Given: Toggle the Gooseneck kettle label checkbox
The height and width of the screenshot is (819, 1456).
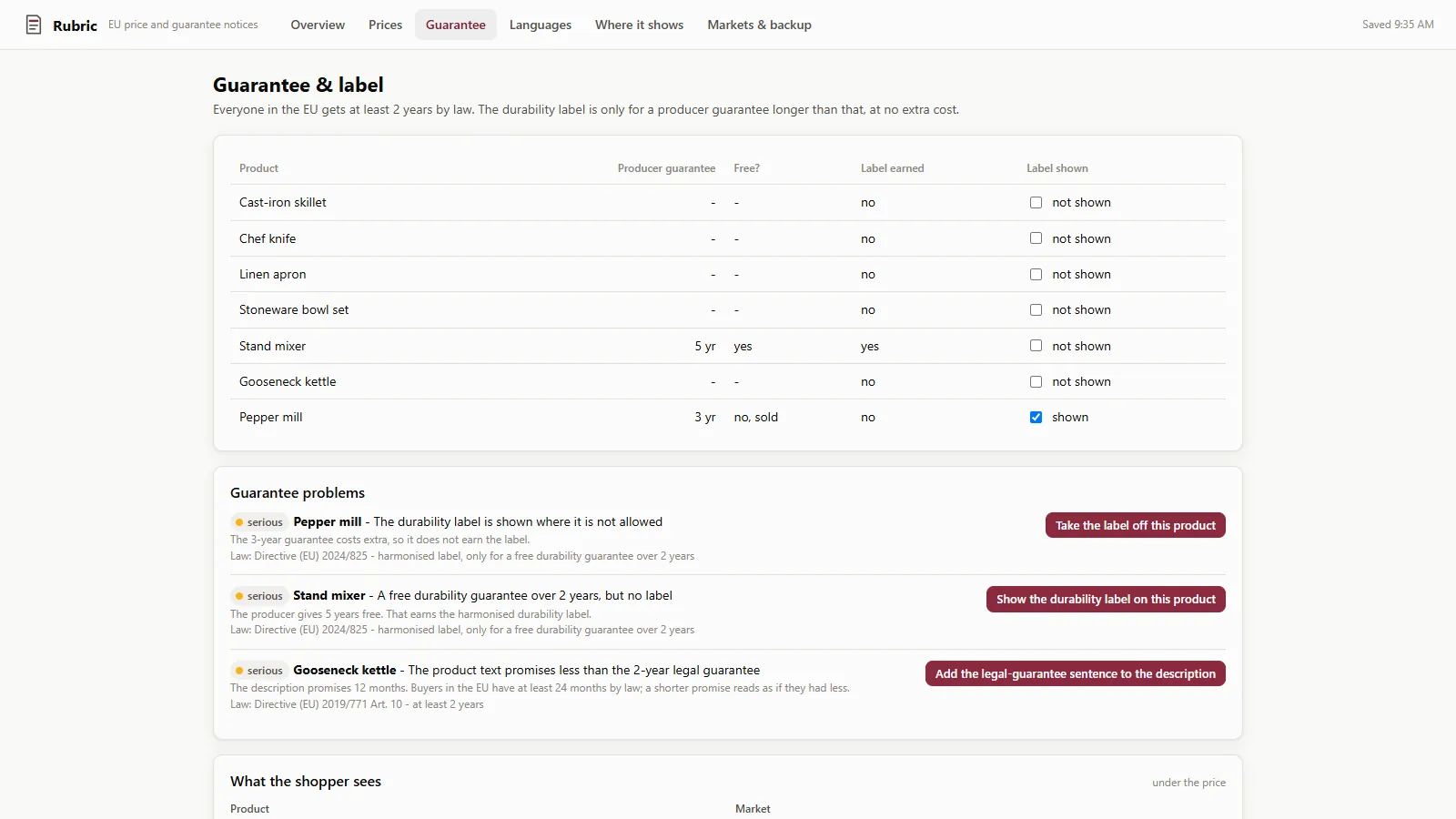Looking at the screenshot, I should click(1036, 382).
